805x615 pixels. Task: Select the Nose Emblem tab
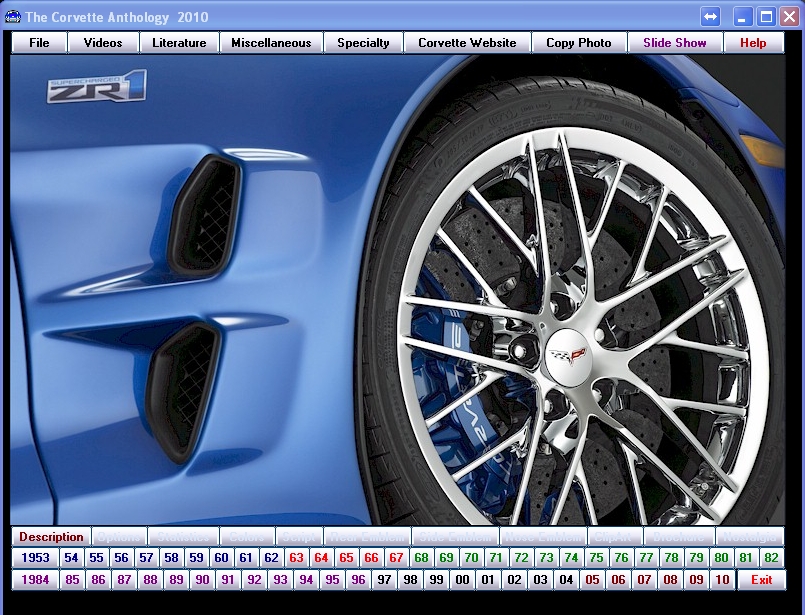(543, 537)
